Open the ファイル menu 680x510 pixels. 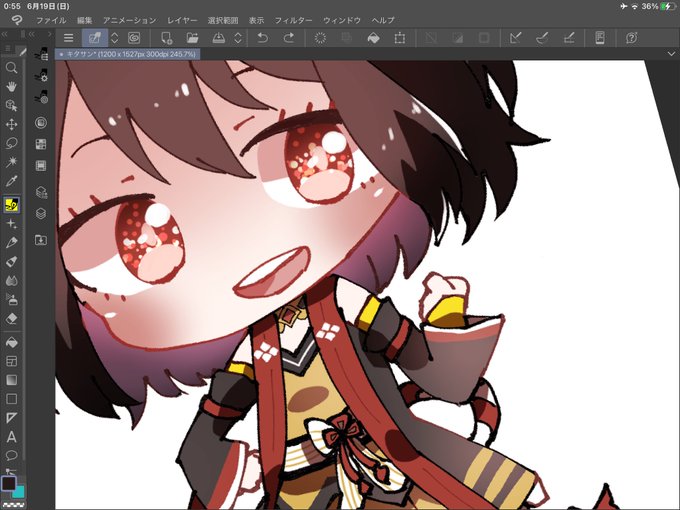pyautogui.click(x=51, y=20)
